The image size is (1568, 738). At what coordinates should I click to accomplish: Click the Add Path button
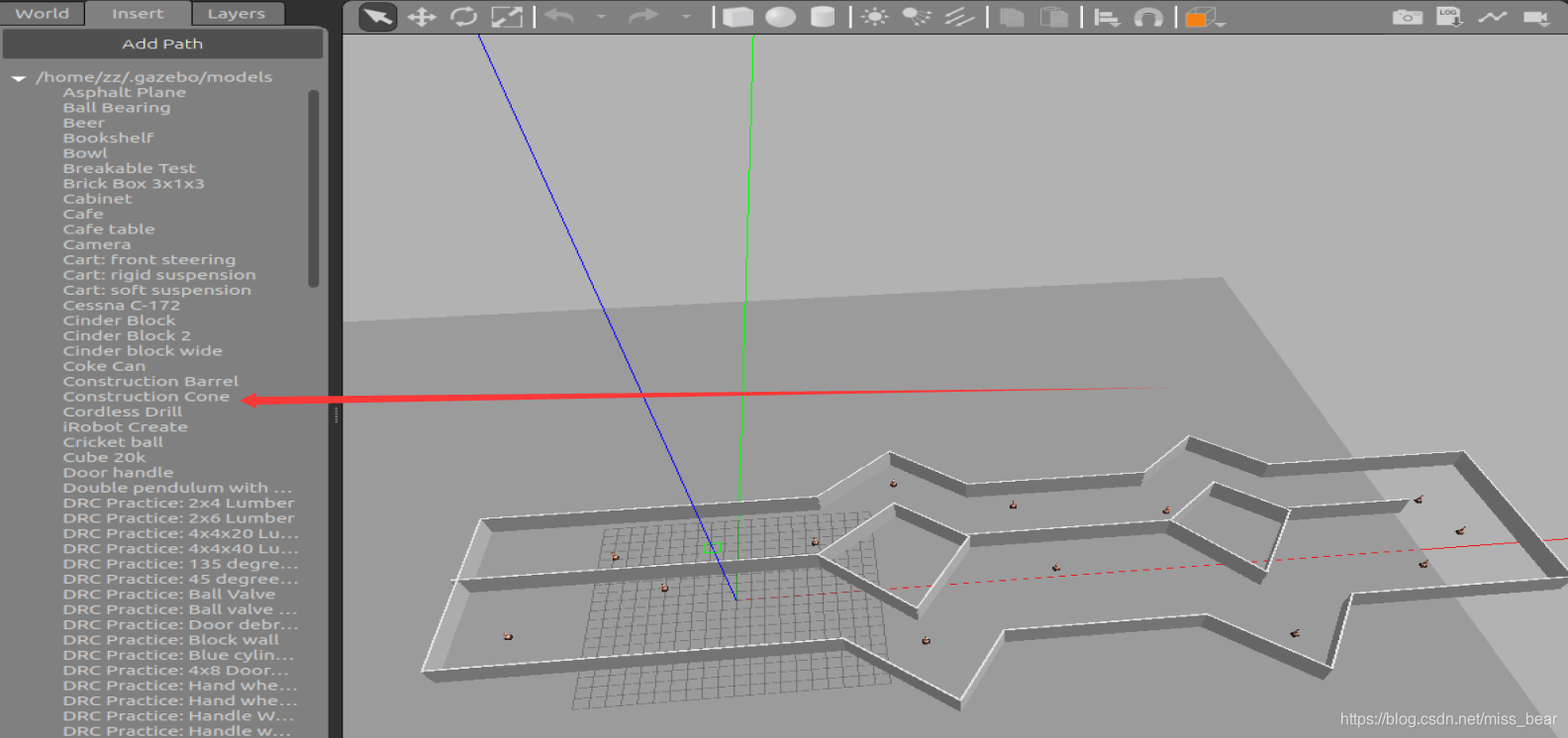162,44
